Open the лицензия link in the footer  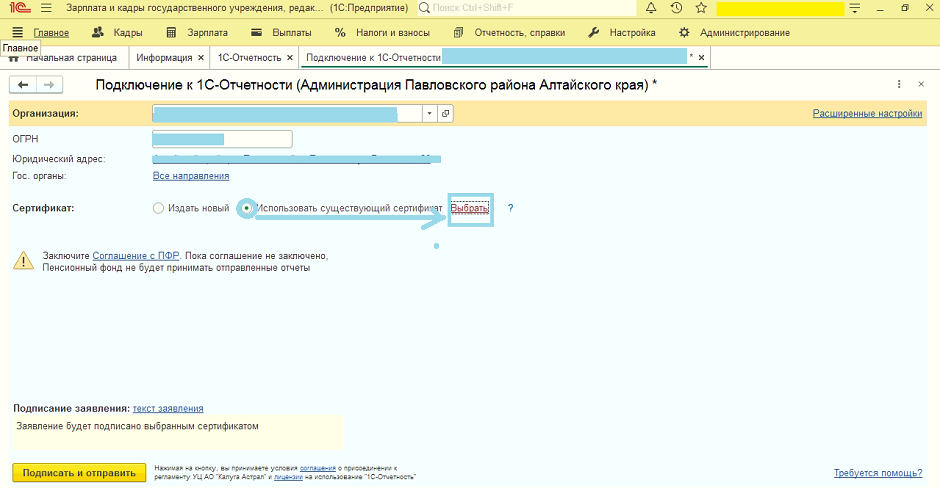(x=288, y=477)
